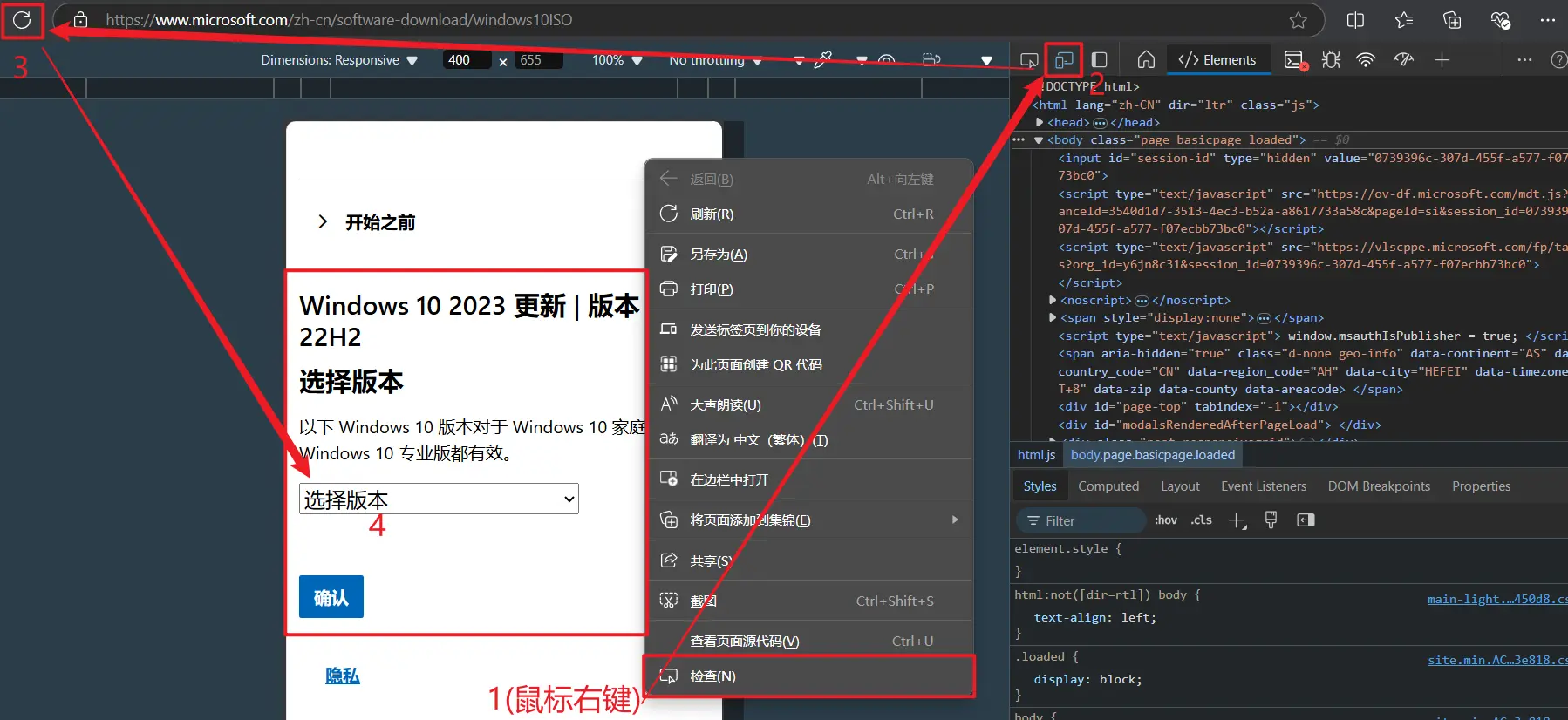
Task: Choose 在边栏中打开 menu item
Action: click(809, 479)
